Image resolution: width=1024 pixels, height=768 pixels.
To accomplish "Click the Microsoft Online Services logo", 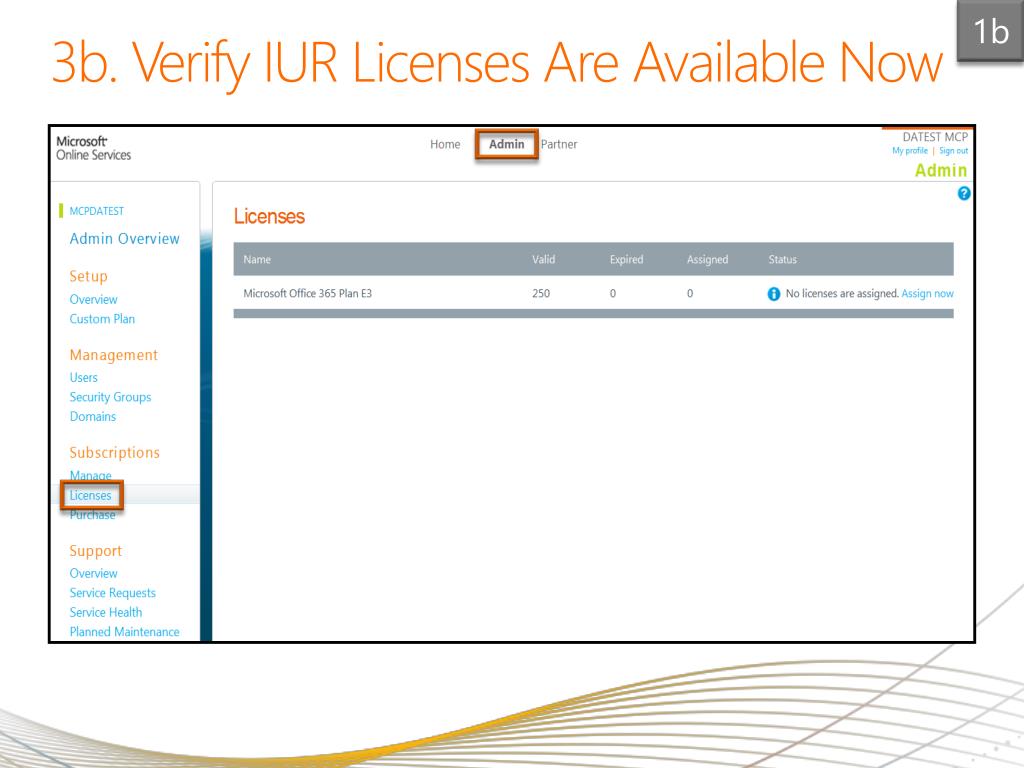I will click(x=93, y=148).
